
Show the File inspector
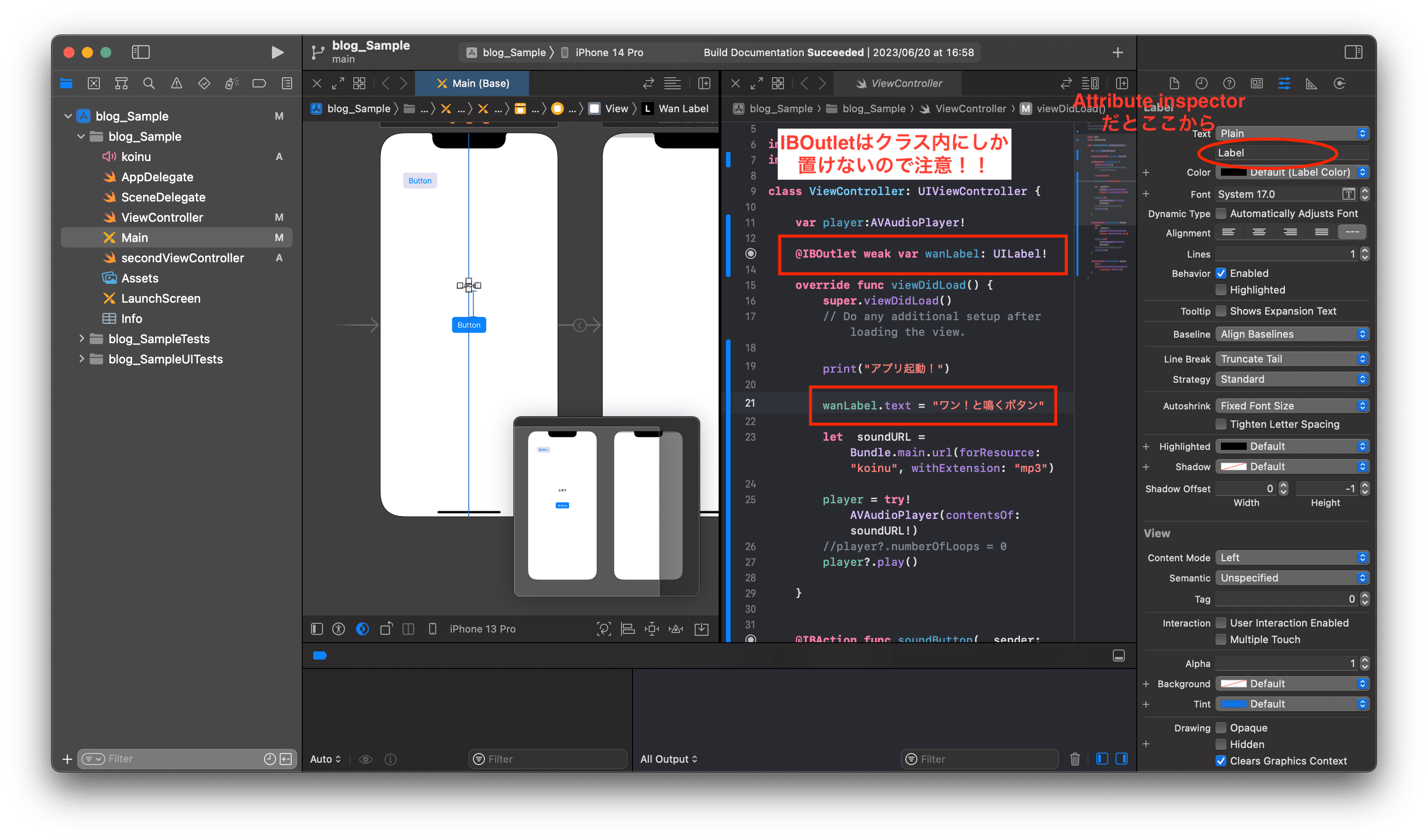click(1174, 83)
